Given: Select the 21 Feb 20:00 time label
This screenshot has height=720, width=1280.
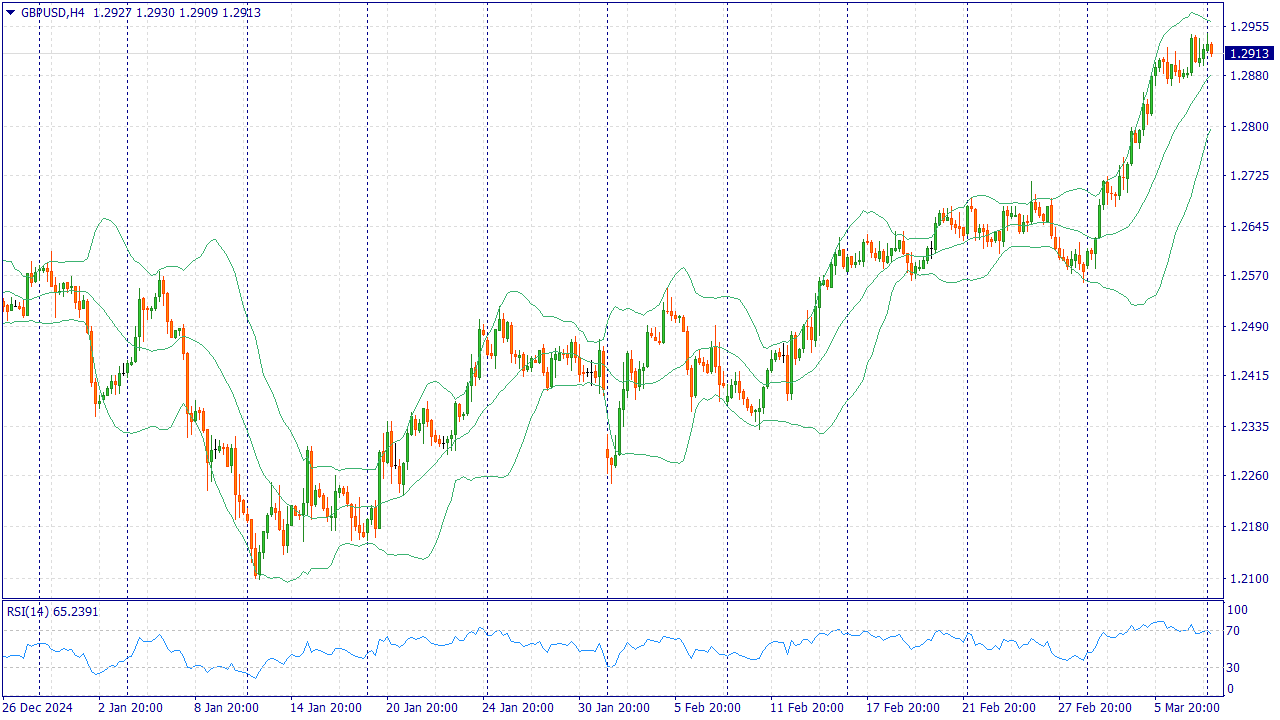Looking at the screenshot, I should [x=999, y=708].
